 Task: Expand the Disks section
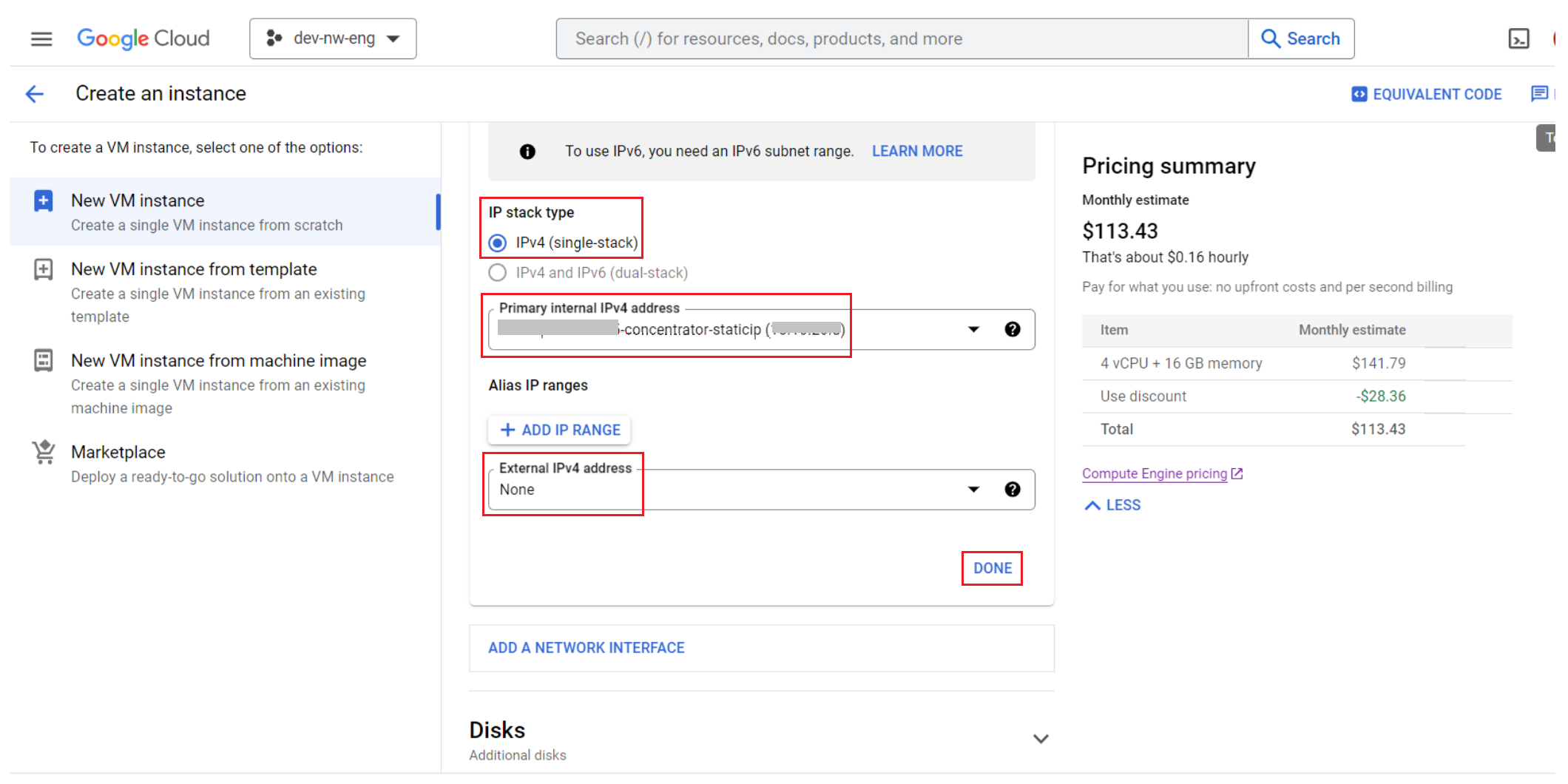pos(1040,739)
